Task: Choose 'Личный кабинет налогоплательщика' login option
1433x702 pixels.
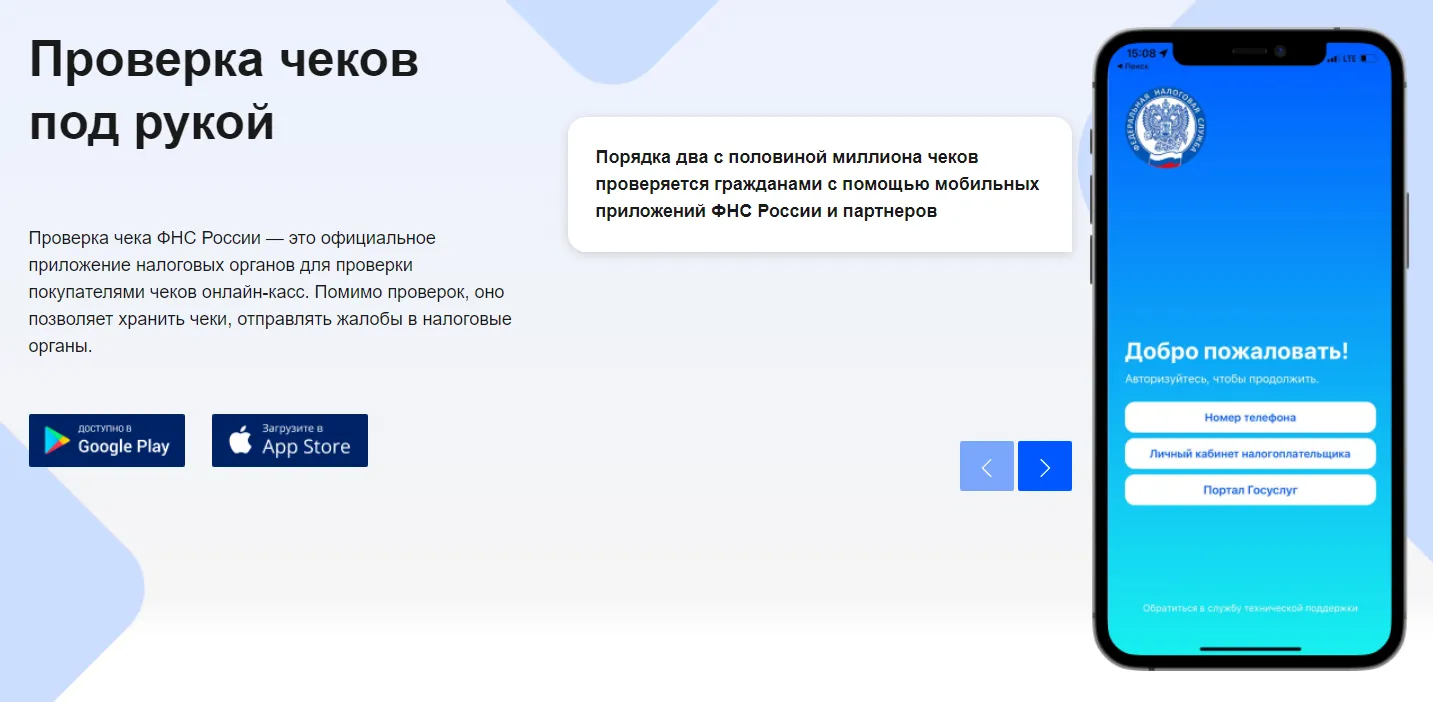Action: (x=1250, y=453)
